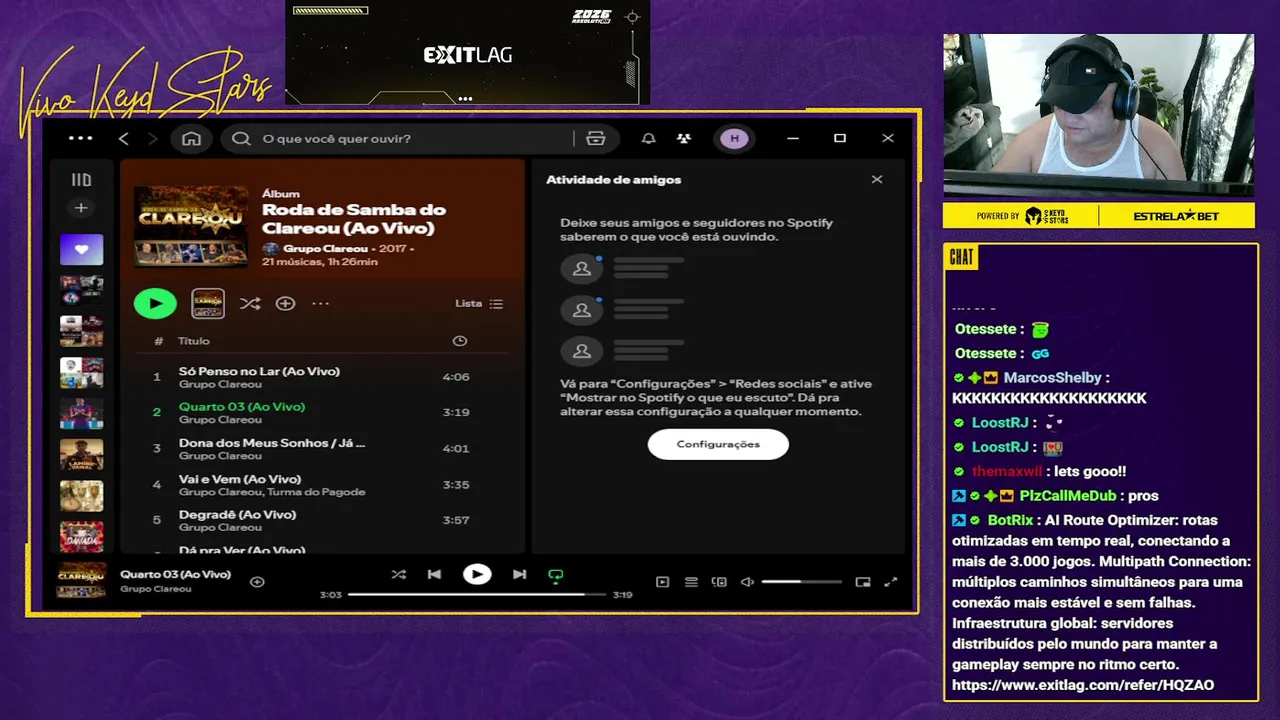Open Liked Songs heart tile

coord(81,250)
